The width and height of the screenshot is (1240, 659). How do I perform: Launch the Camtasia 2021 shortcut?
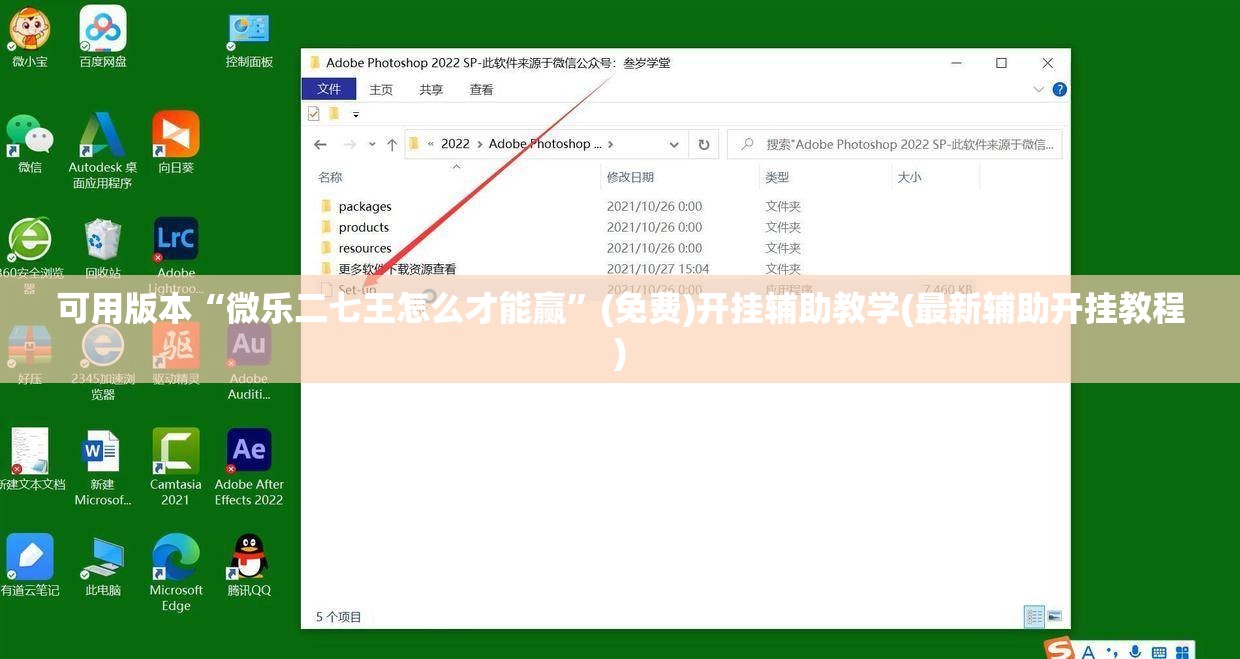[x=176, y=467]
